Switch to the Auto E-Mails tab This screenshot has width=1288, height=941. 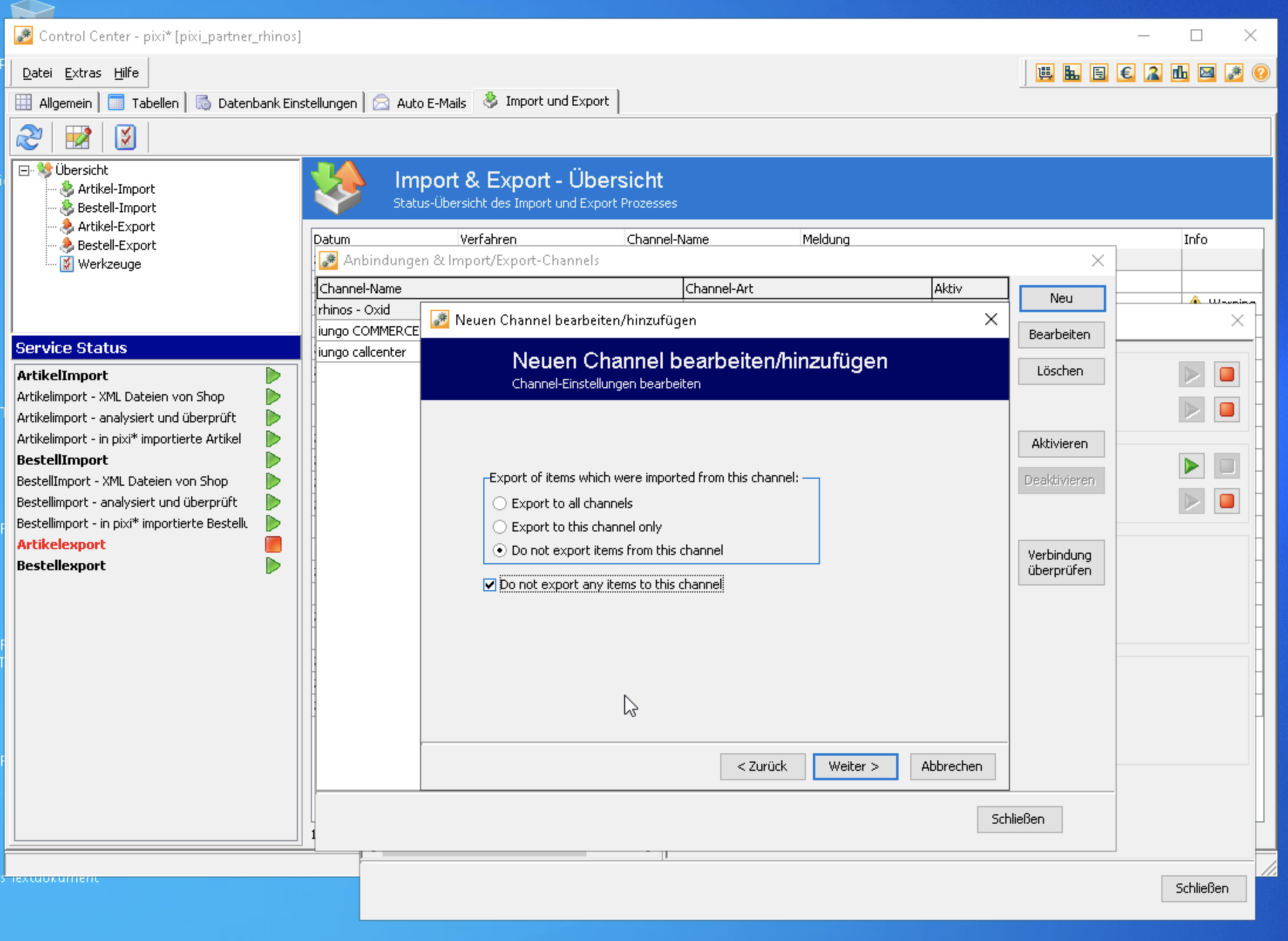coord(420,103)
